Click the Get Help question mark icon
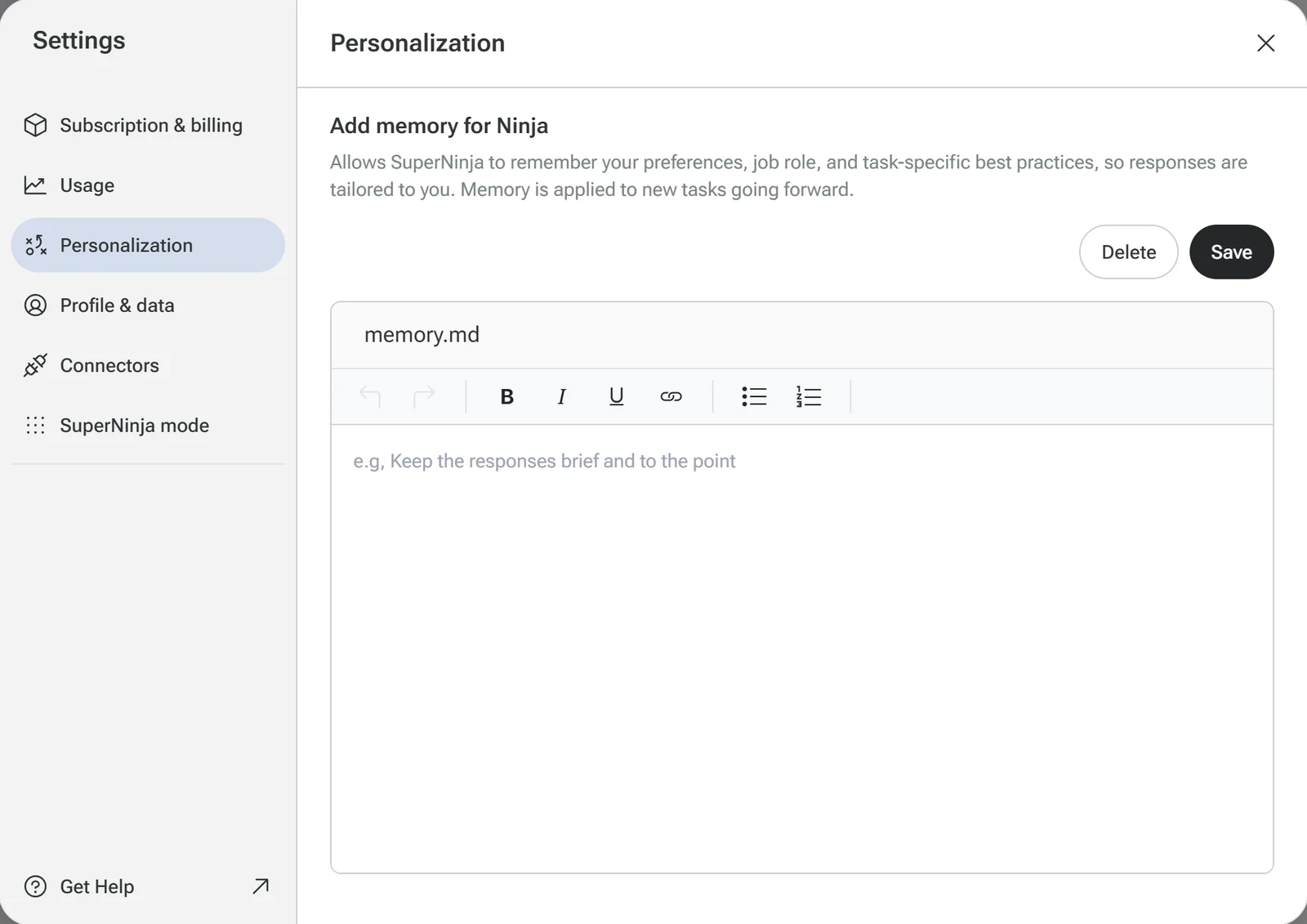Image resolution: width=1307 pixels, height=924 pixels. coord(35,886)
